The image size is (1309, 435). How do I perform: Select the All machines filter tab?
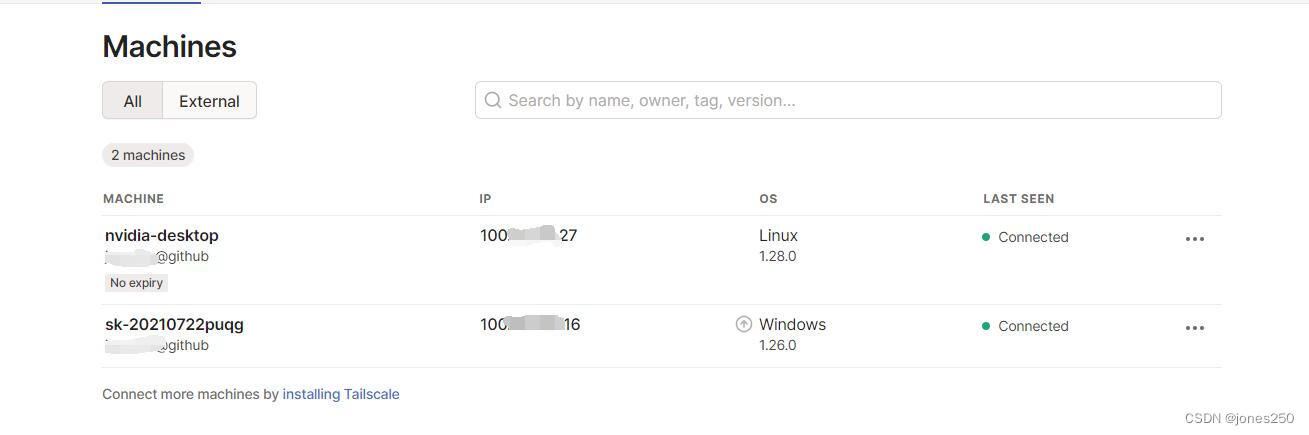click(133, 101)
